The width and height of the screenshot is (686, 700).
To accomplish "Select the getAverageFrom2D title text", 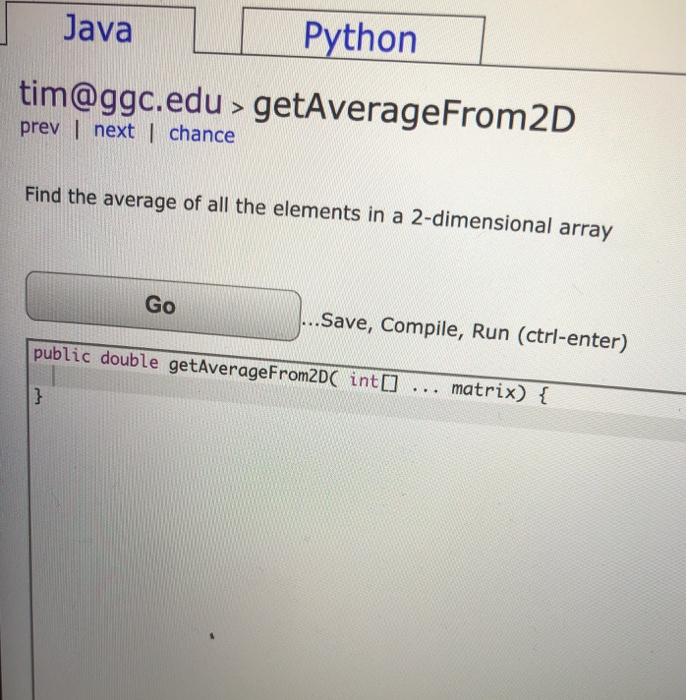I will (414, 113).
